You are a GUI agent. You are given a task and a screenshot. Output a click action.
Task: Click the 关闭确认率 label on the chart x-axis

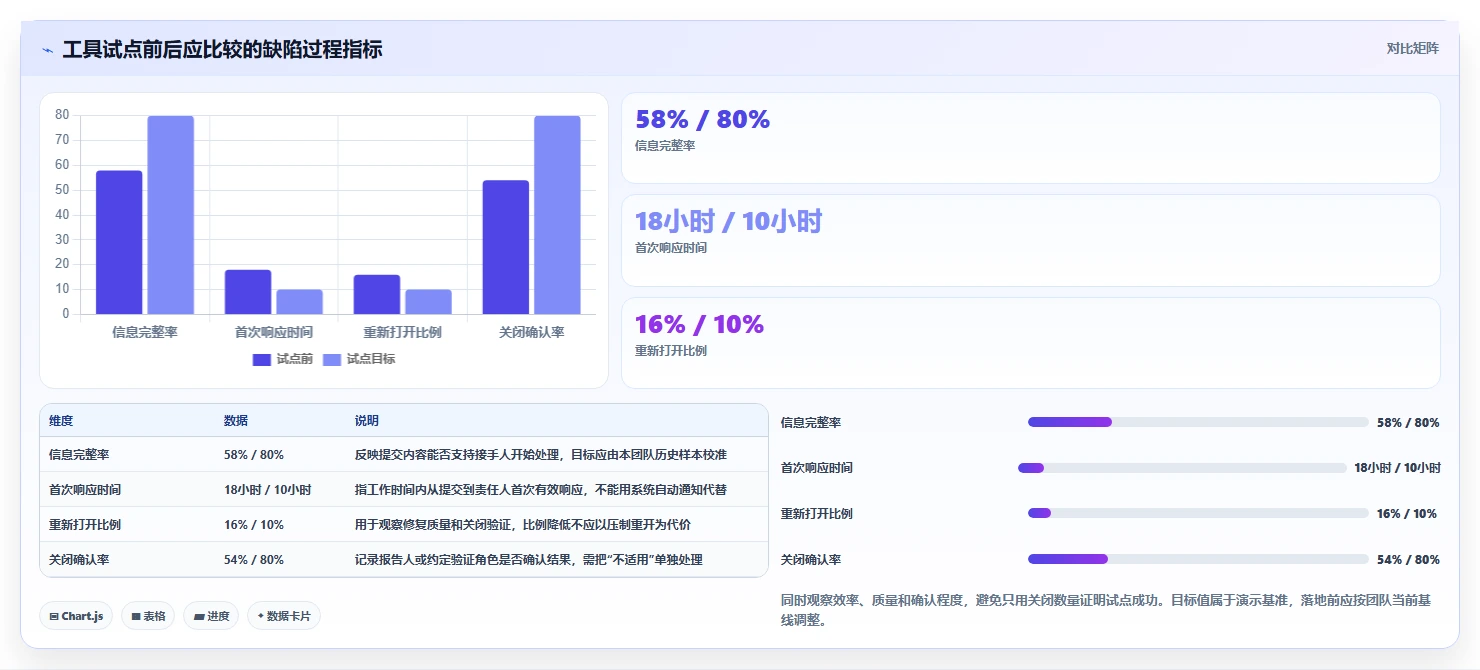532,332
